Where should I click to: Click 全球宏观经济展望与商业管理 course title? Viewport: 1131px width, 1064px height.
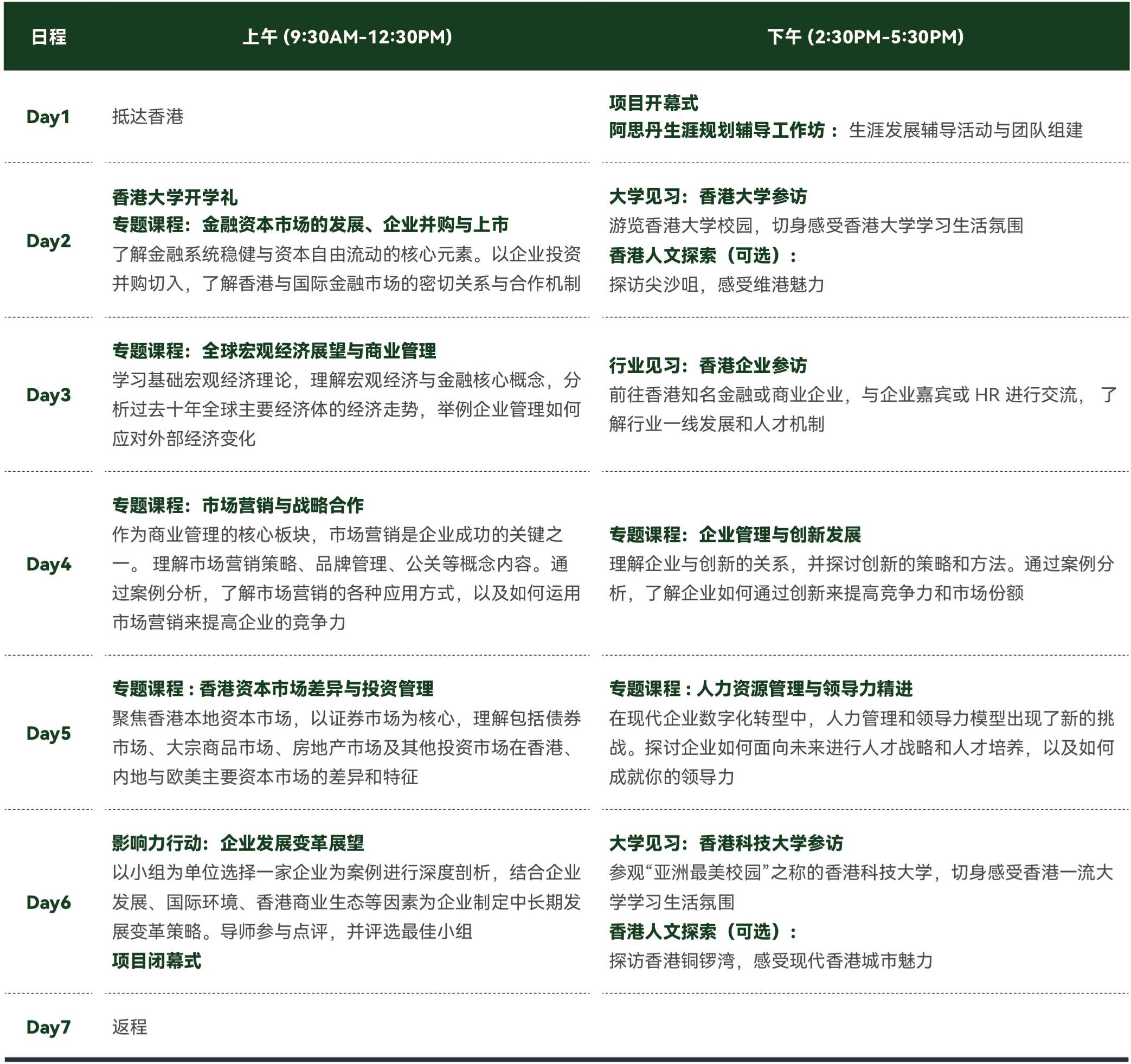click(x=319, y=350)
